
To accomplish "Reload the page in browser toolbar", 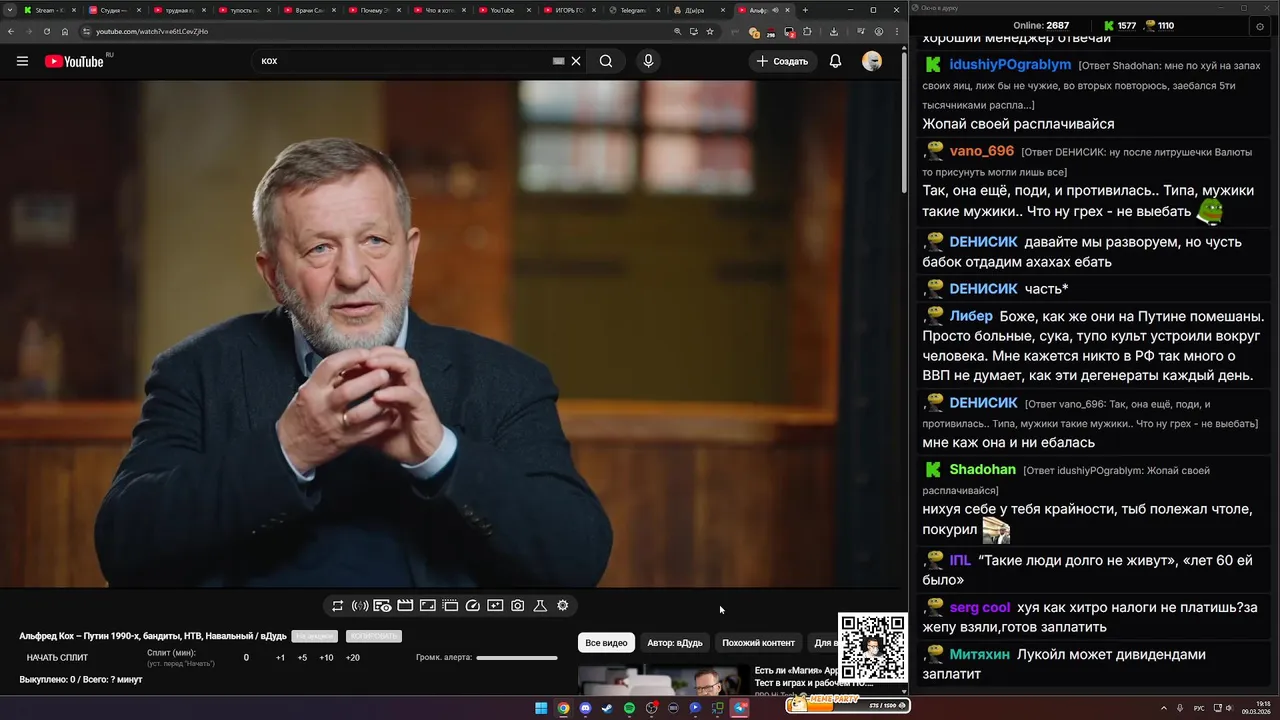I will (x=46, y=31).
